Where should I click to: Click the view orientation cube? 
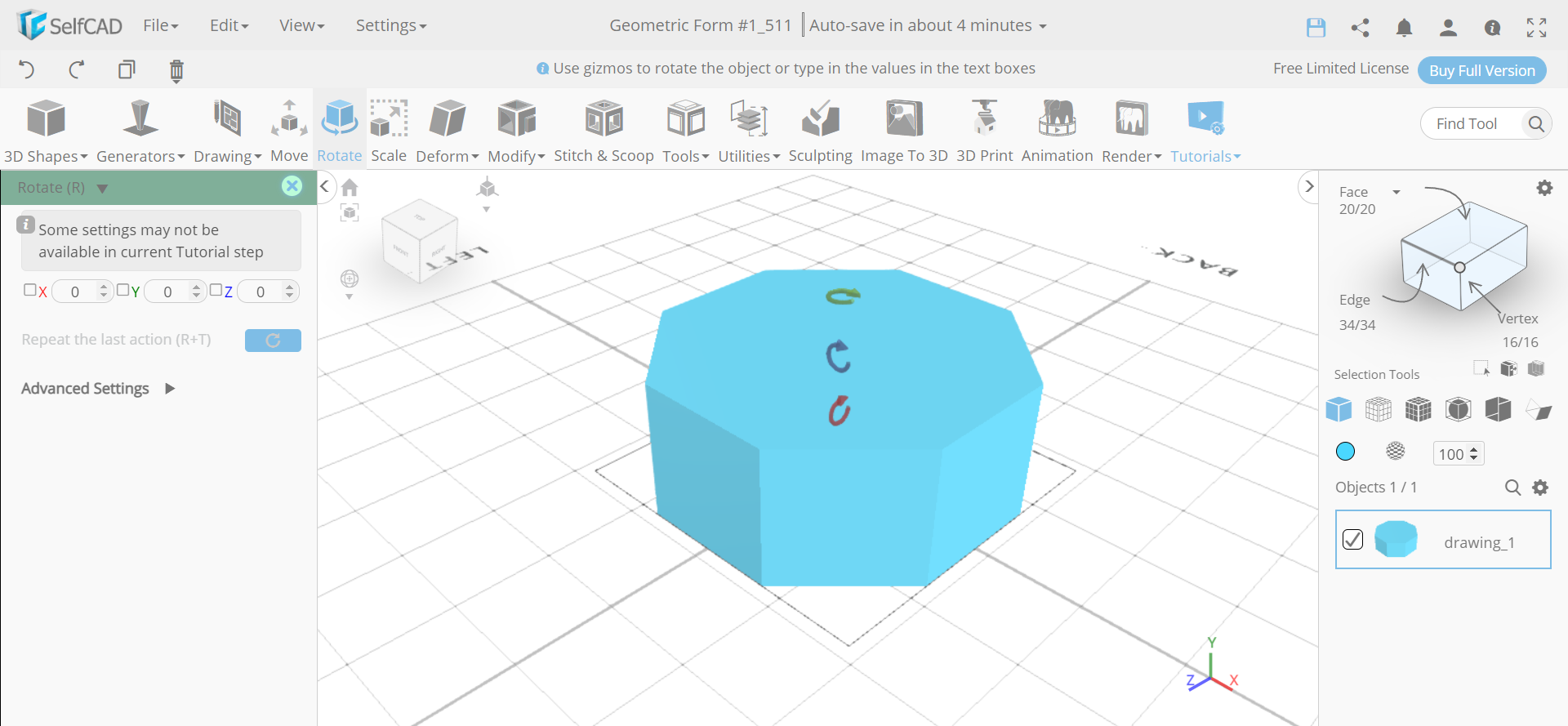pos(419,240)
